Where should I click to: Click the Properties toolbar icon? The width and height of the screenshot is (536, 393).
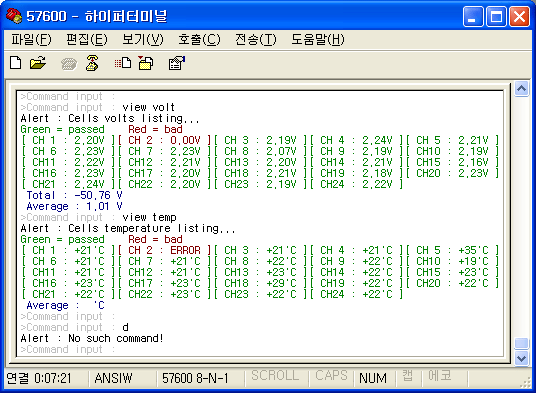tap(177, 63)
